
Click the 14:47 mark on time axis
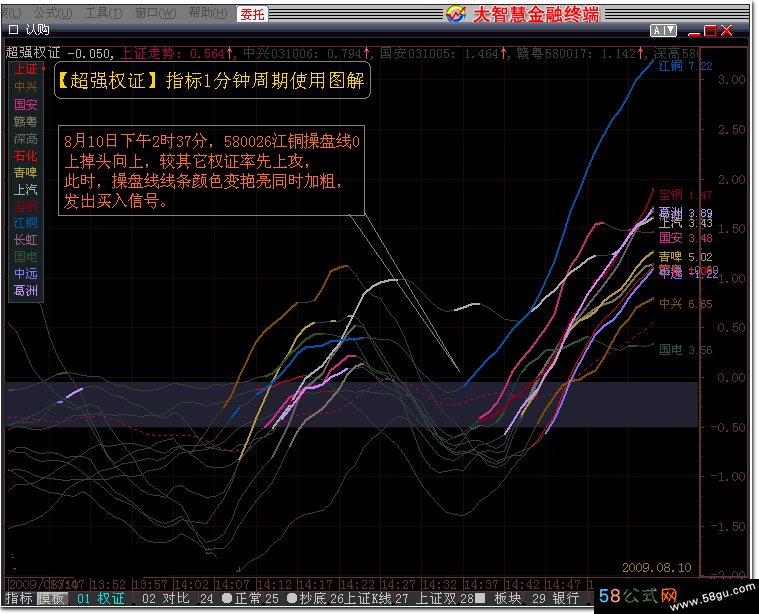[x=564, y=584]
